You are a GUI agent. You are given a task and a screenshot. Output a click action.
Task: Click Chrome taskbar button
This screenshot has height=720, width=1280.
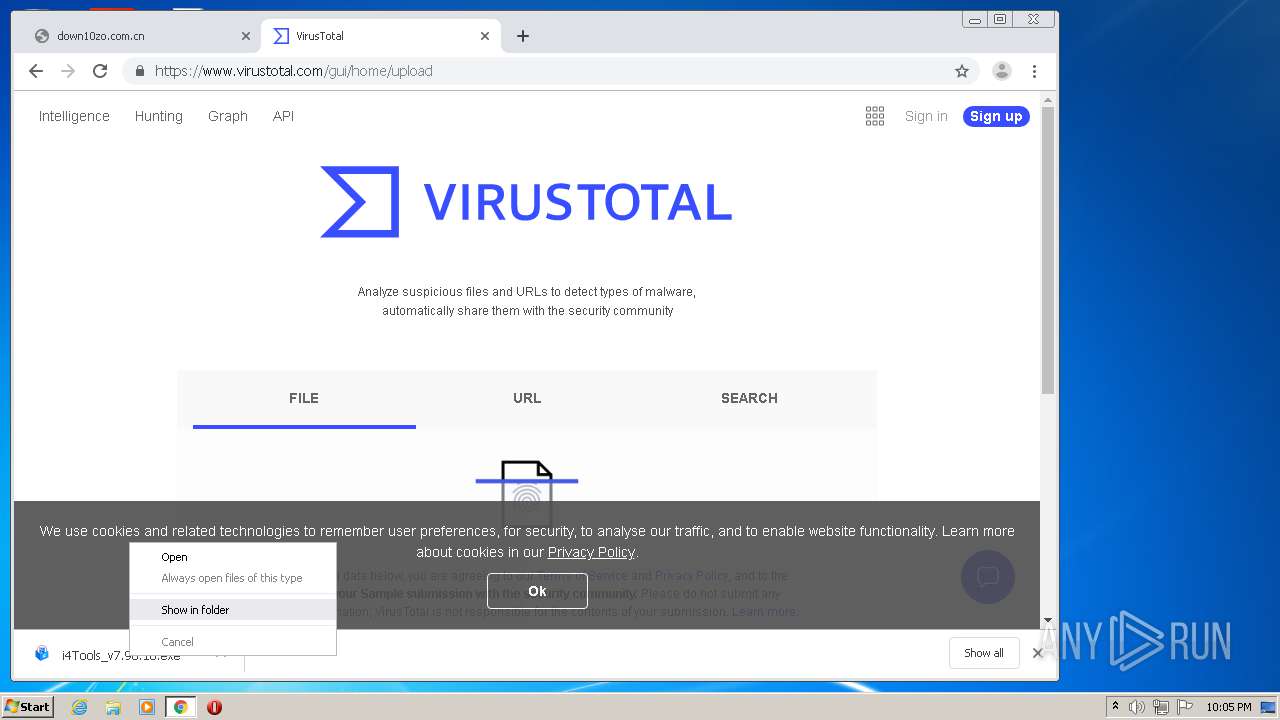[180, 707]
